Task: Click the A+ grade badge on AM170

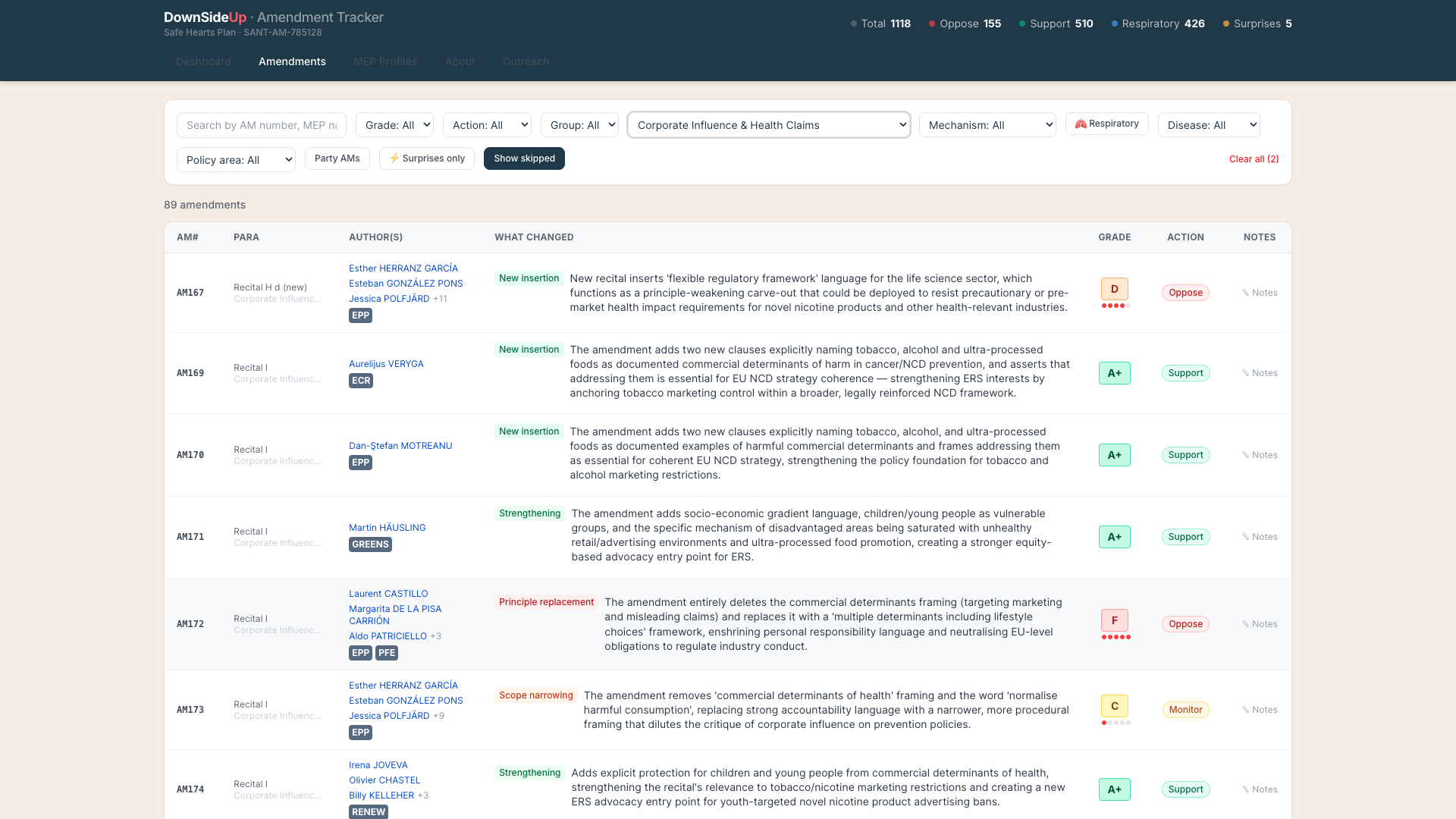Action: 1115,455
